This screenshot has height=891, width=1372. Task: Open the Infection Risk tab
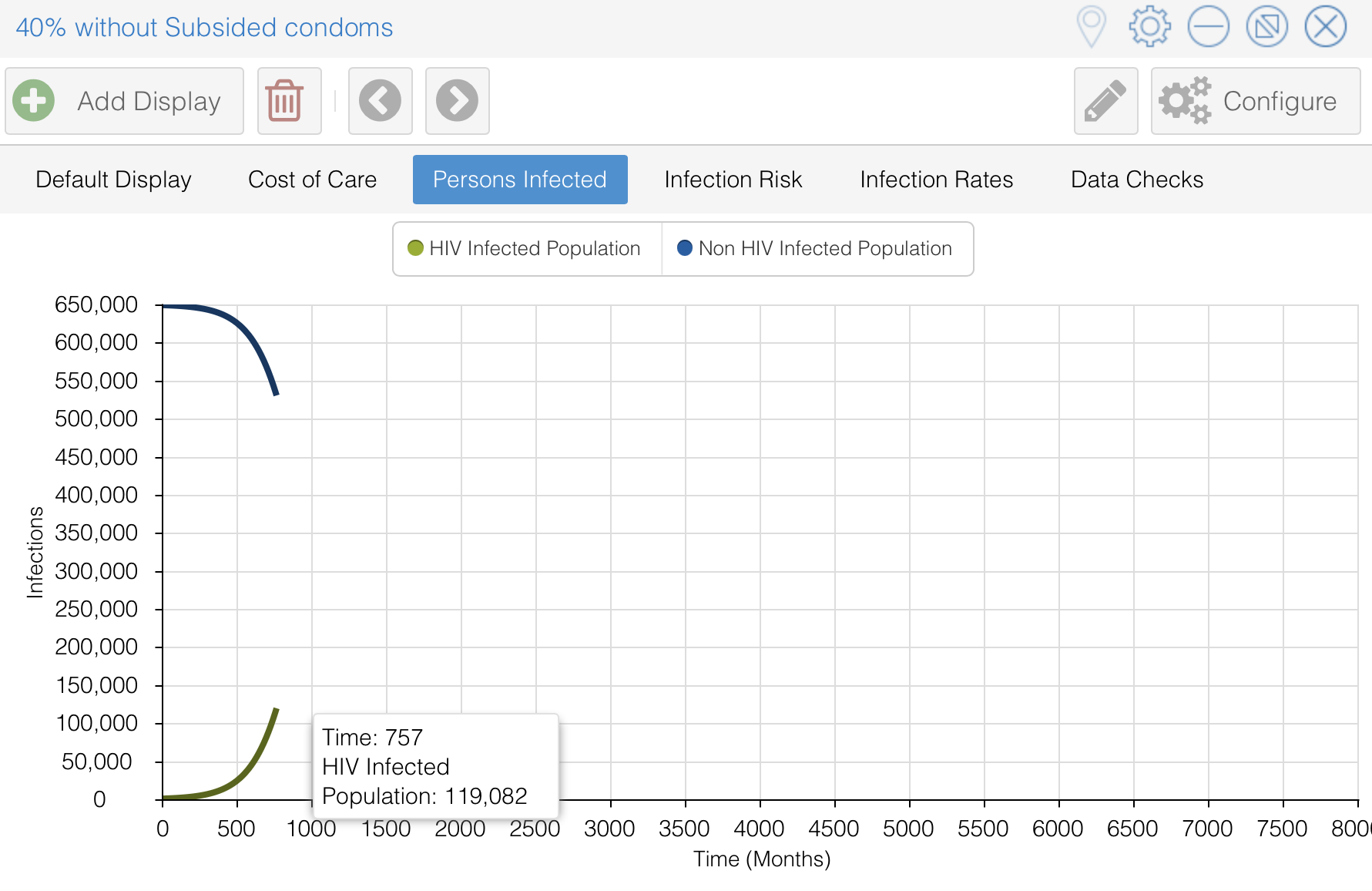click(733, 180)
